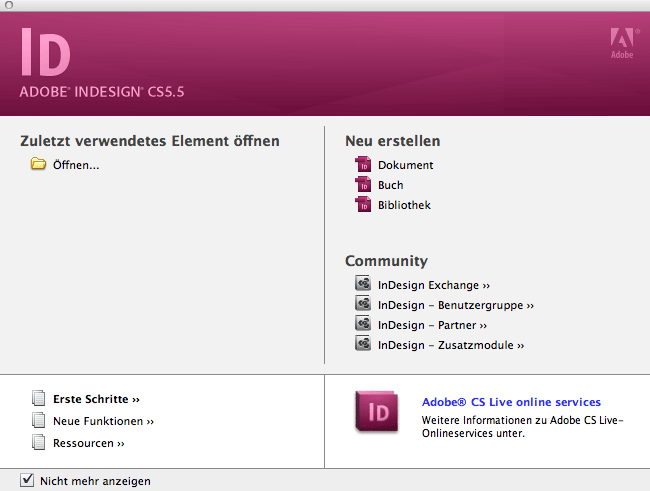Image resolution: width=650 pixels, height=491 pixels.
Task: Follow the Adobe CS Live online services link
Action: (511, 402)
